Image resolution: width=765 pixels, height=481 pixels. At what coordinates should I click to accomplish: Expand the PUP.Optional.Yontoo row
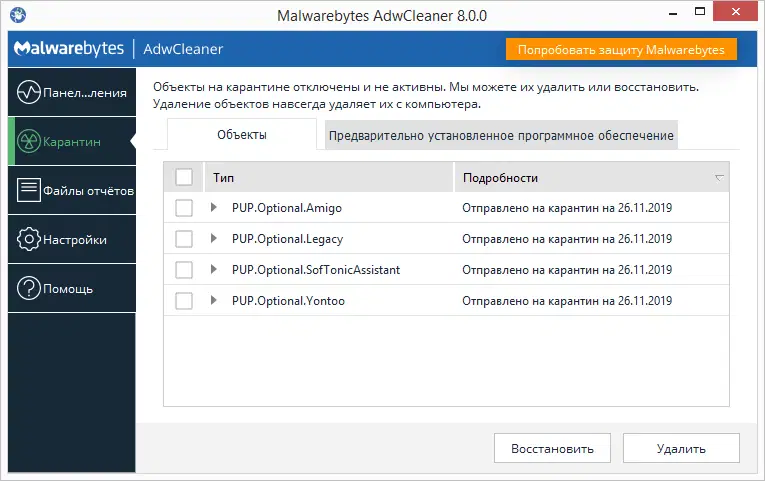click(x=213, y=301)
